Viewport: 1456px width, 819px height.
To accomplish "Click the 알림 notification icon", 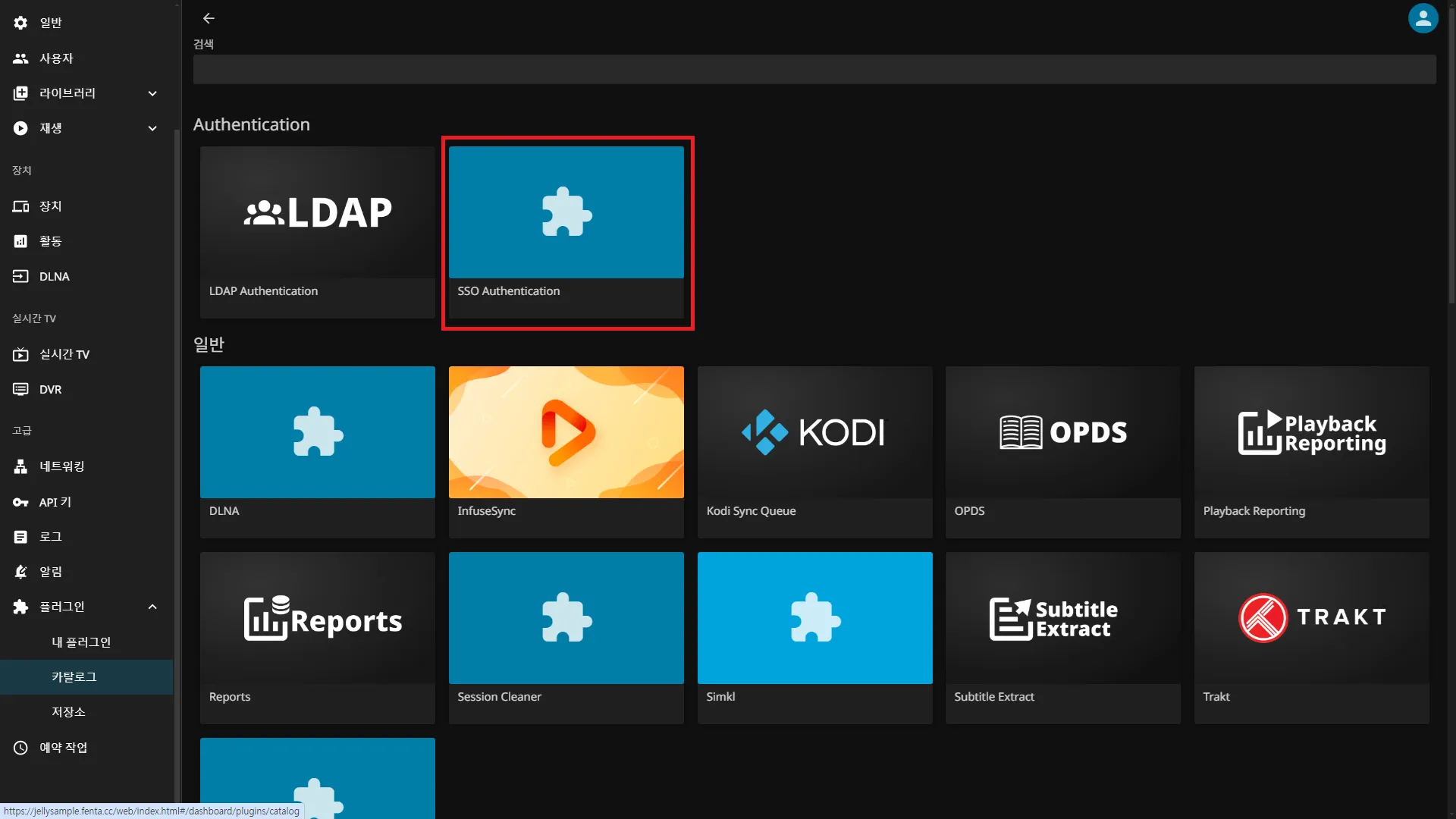I will (20, 572).
